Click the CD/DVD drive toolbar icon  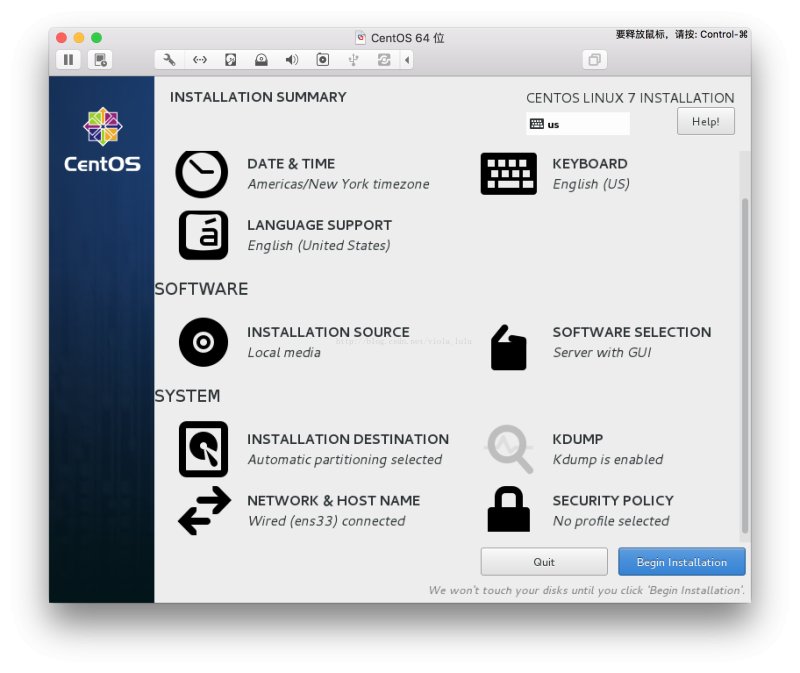pos(261,60)
